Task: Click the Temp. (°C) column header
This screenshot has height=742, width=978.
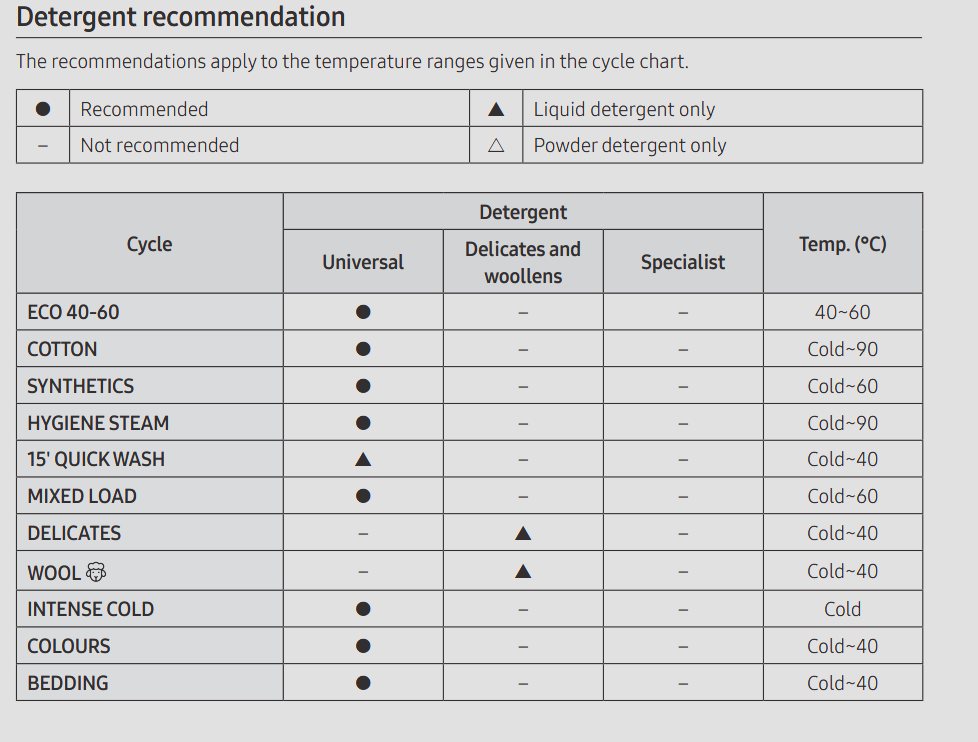Action: click(843, 244)
